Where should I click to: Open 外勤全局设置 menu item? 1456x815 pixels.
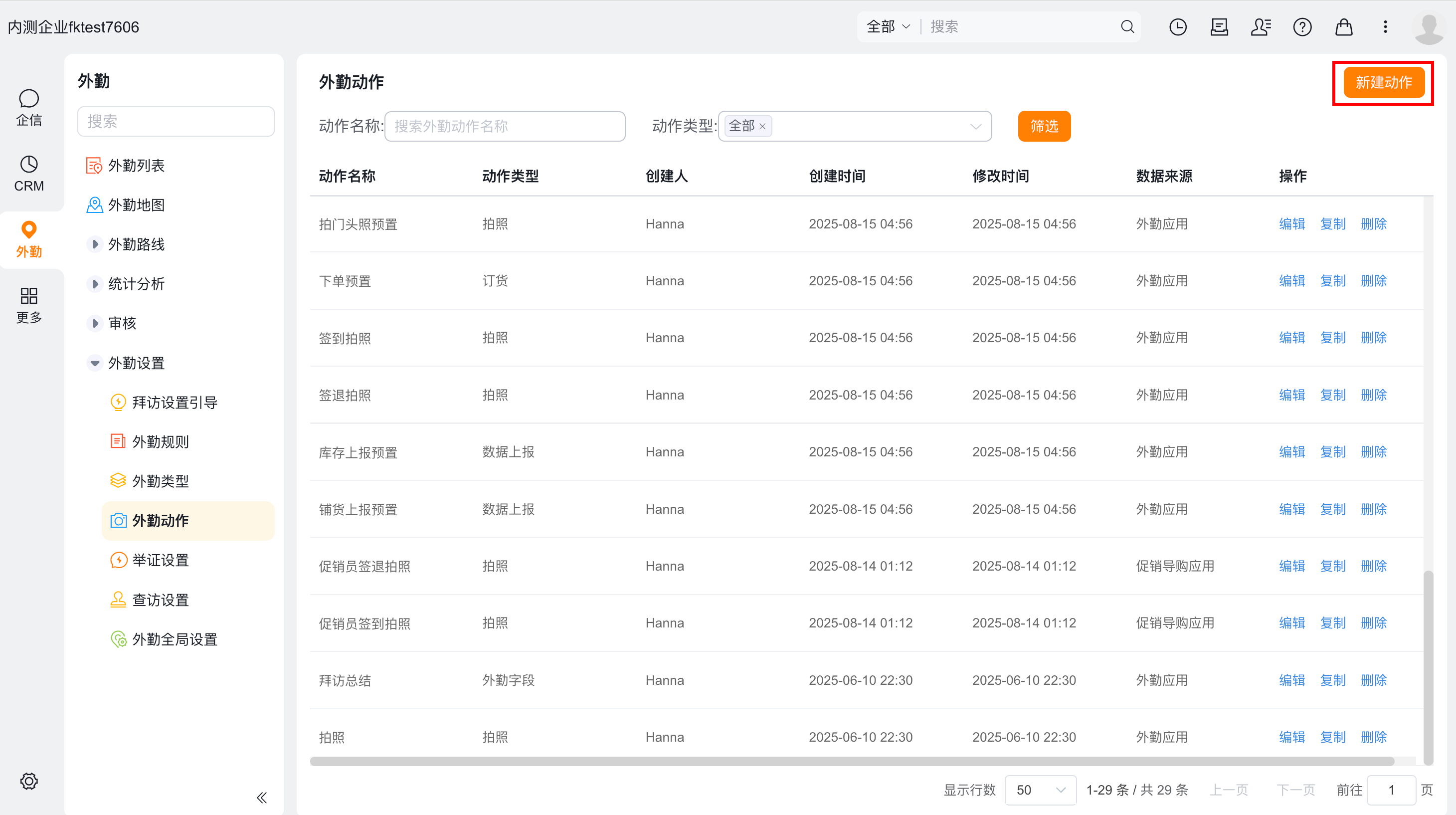(175, 640)
